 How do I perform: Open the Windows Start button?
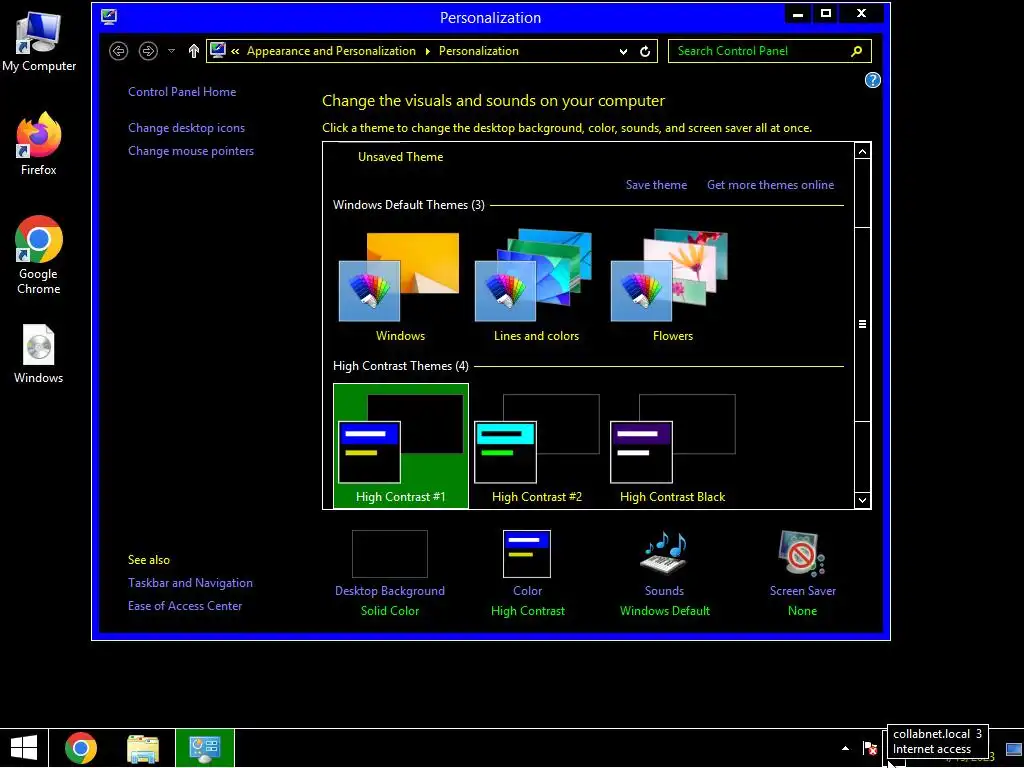(24, 748)
